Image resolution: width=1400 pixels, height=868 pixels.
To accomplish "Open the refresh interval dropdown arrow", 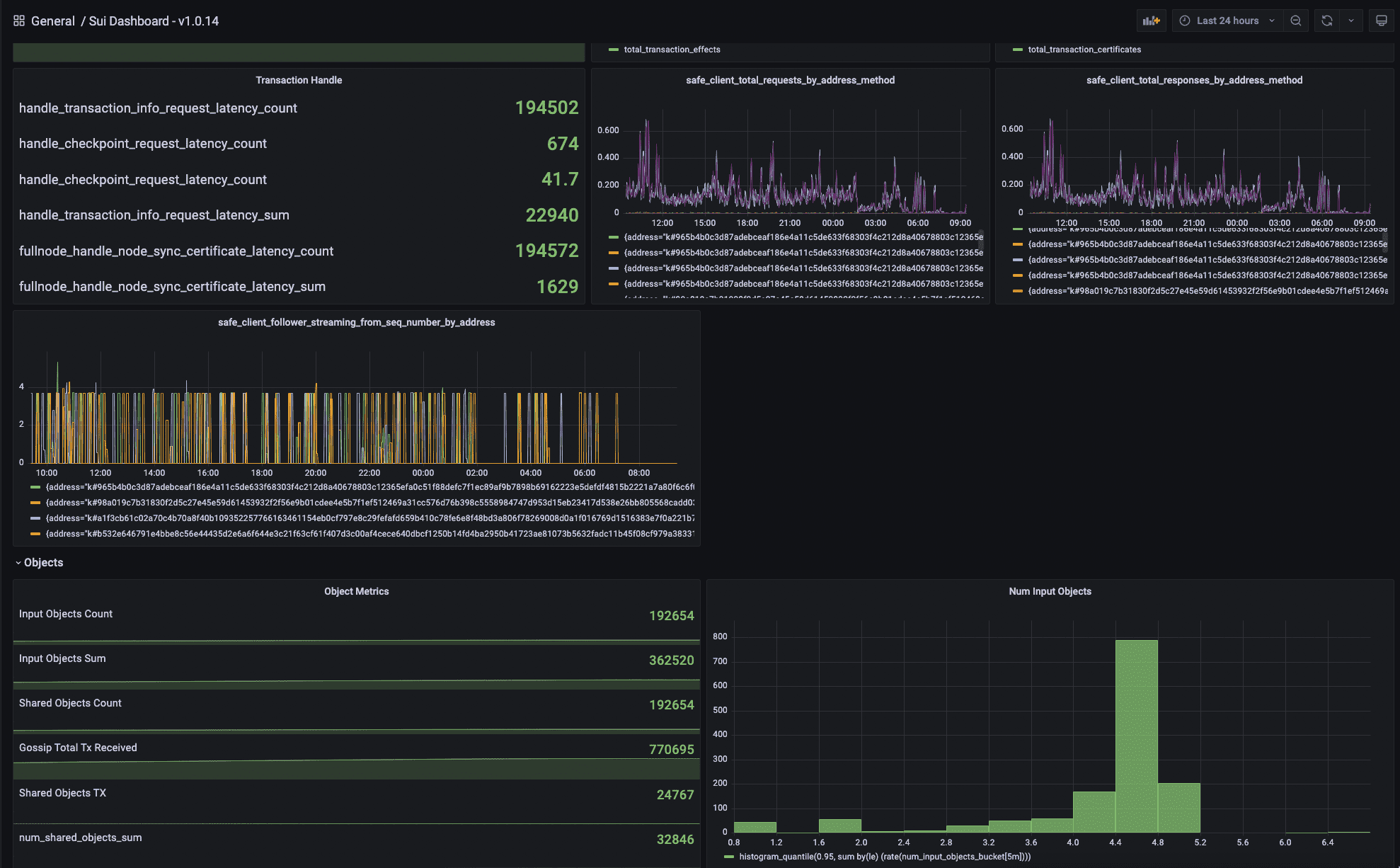I will (1351, 21).
